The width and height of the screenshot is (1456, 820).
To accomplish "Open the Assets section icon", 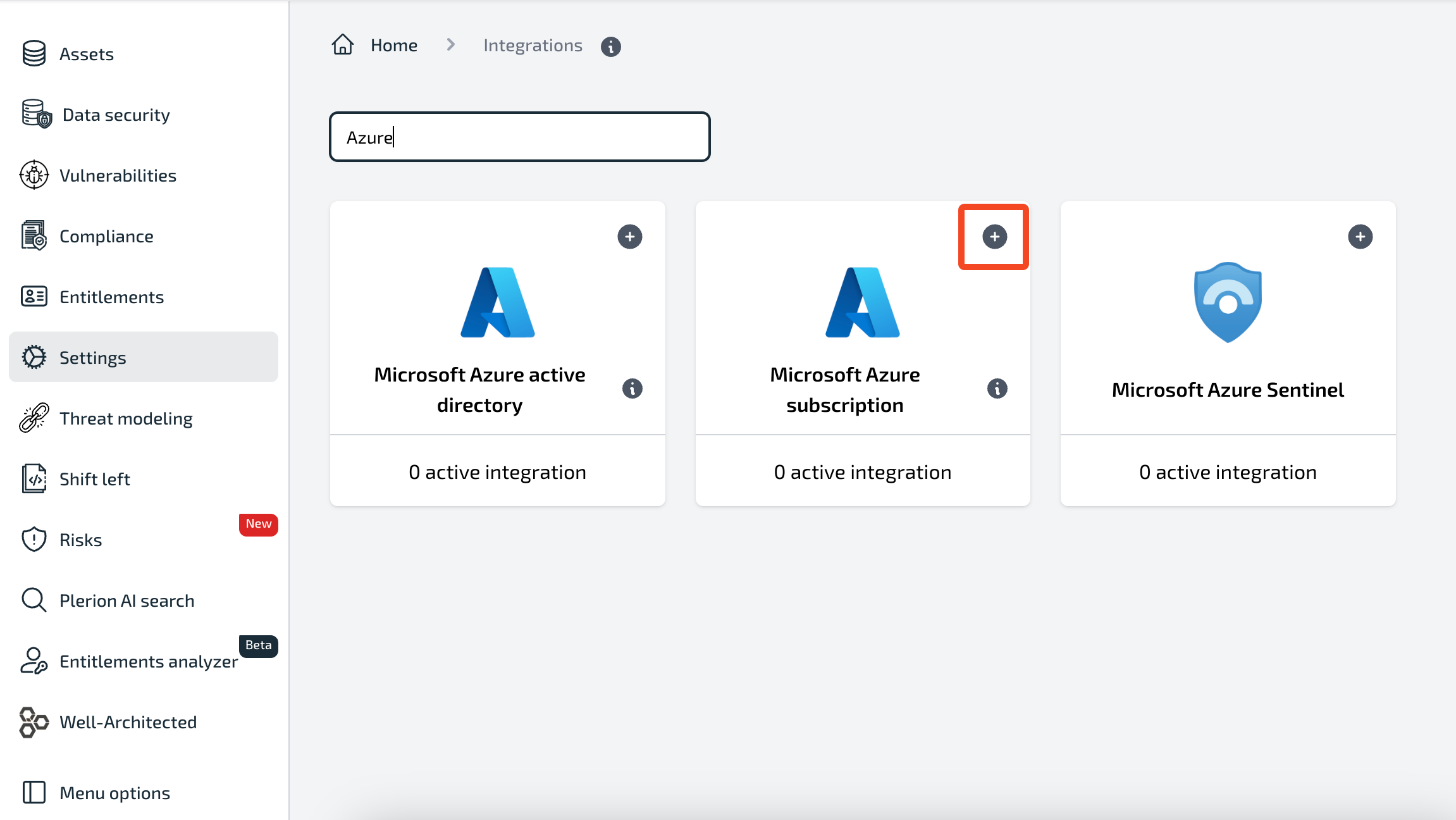I will 34,54.
